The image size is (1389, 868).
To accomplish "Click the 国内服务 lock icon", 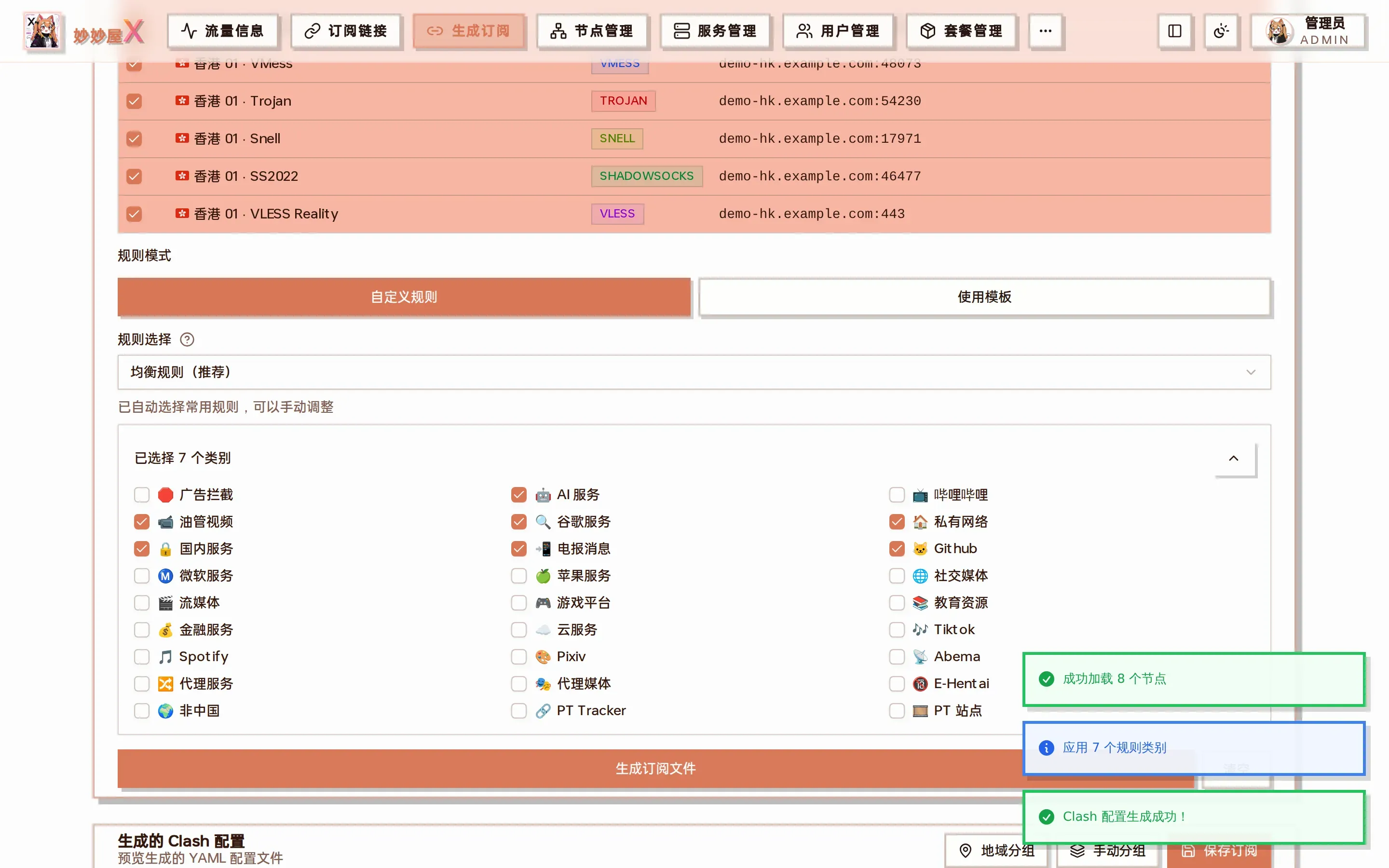I will [x=165, y=548].
